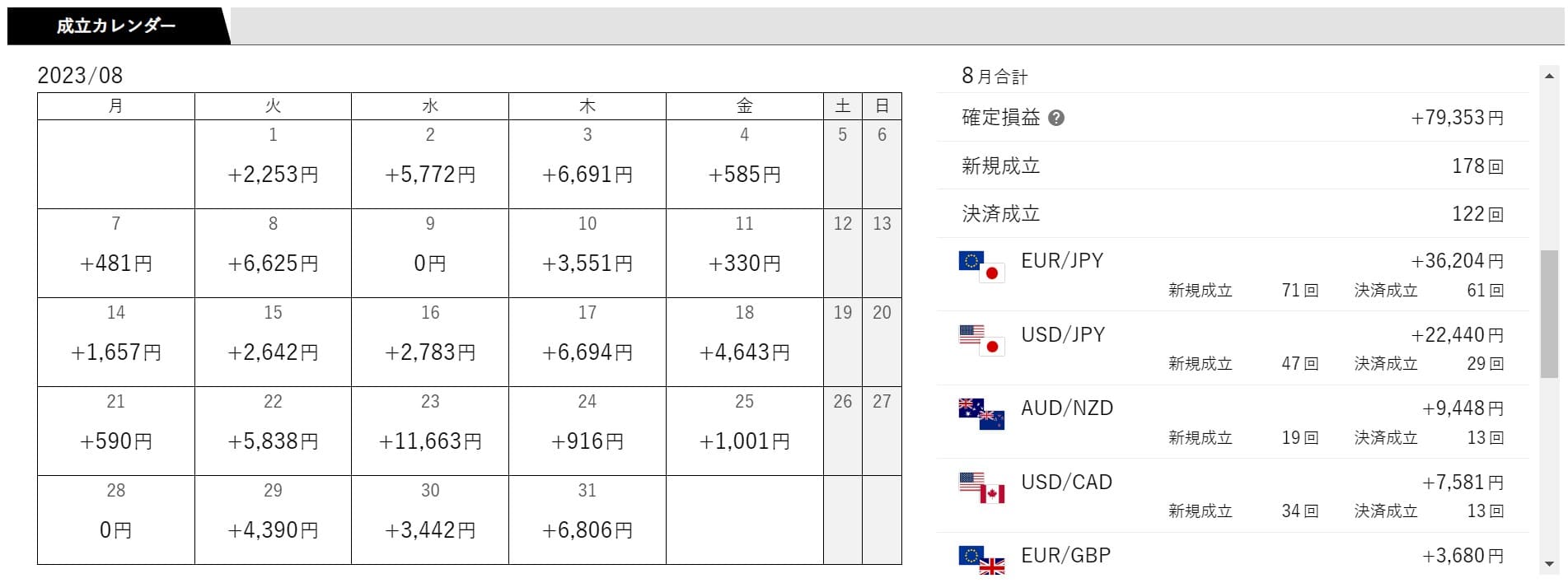Open the EUR/JPY currency pair row
This screenshot has width=1568, height=583.
1233,274
